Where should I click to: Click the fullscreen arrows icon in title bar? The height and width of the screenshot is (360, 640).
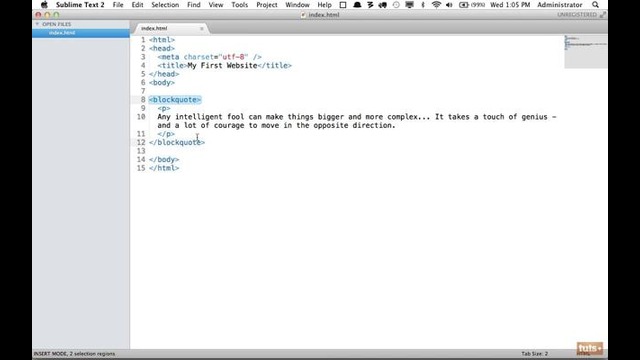tap(603, 15)
